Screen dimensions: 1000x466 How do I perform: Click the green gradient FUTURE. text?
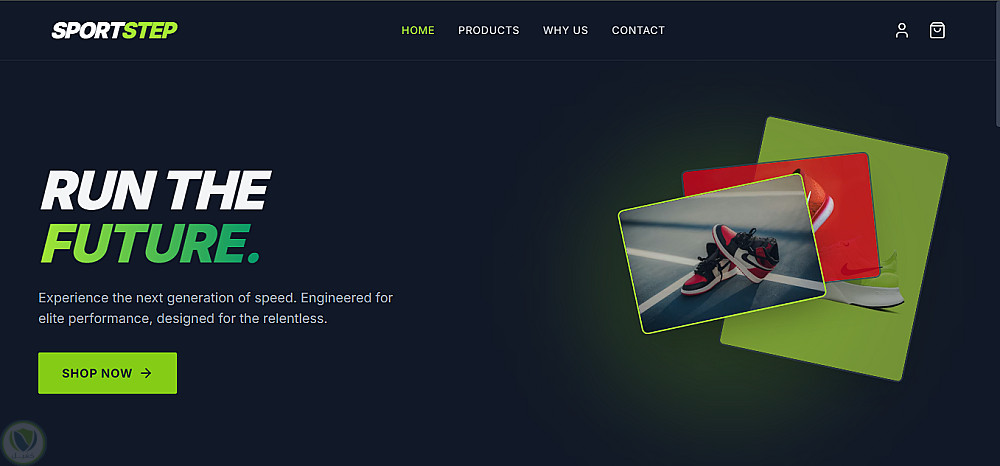150,244
